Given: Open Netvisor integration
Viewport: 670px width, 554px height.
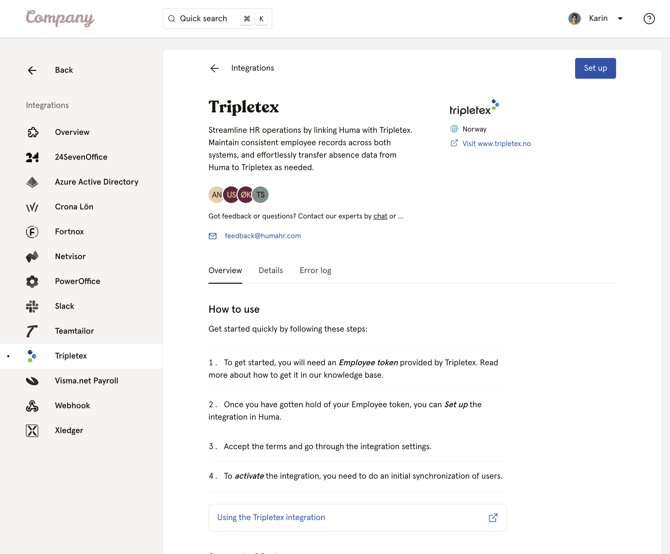Looking at the screenshot, I should tap(70, 256).
